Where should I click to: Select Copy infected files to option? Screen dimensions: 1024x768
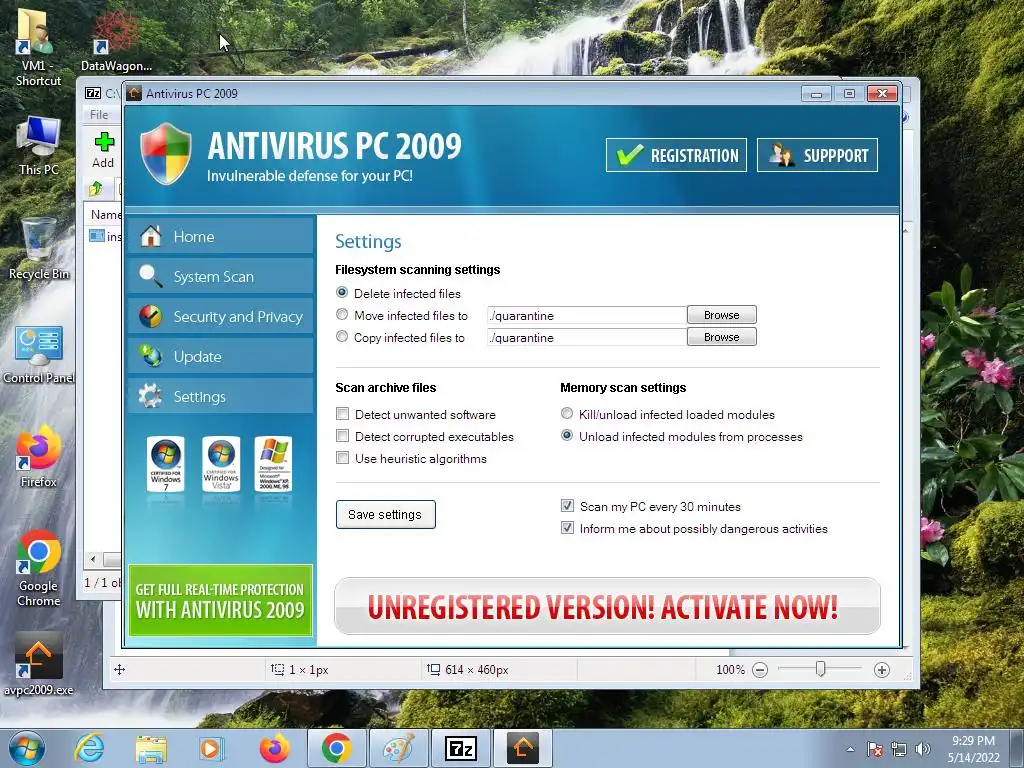pos(342,337)
